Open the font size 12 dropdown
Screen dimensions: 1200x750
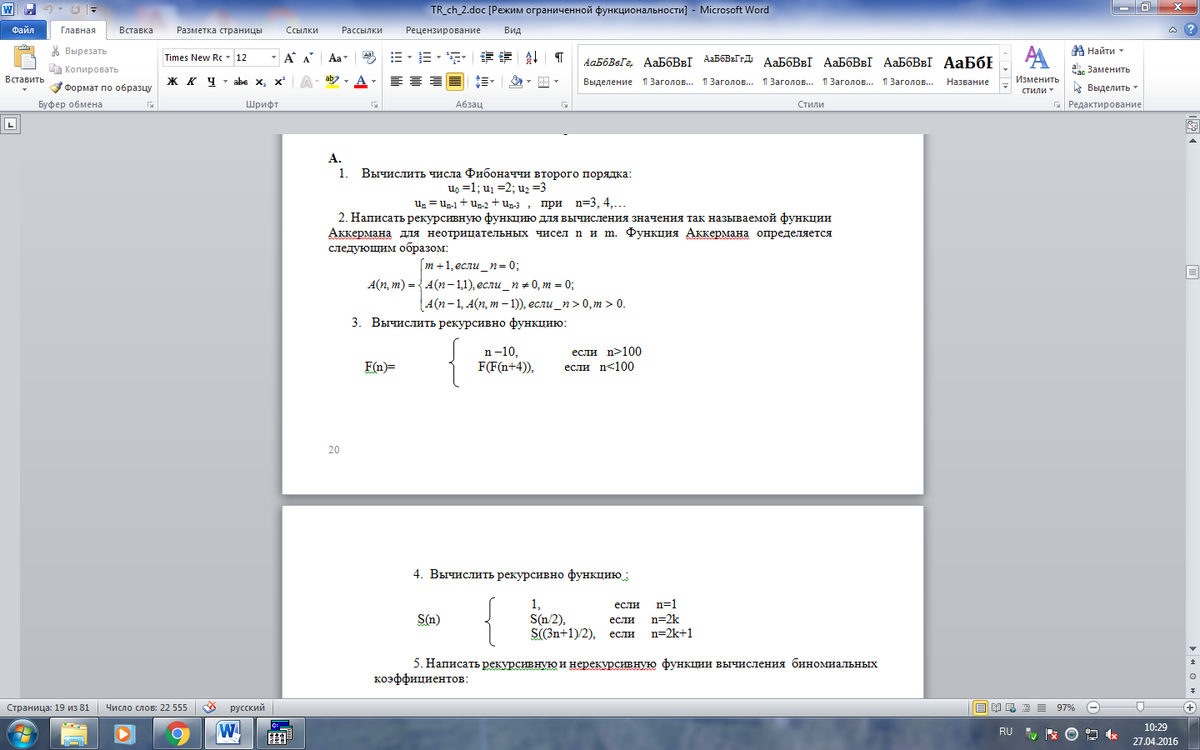click(272, 58)
